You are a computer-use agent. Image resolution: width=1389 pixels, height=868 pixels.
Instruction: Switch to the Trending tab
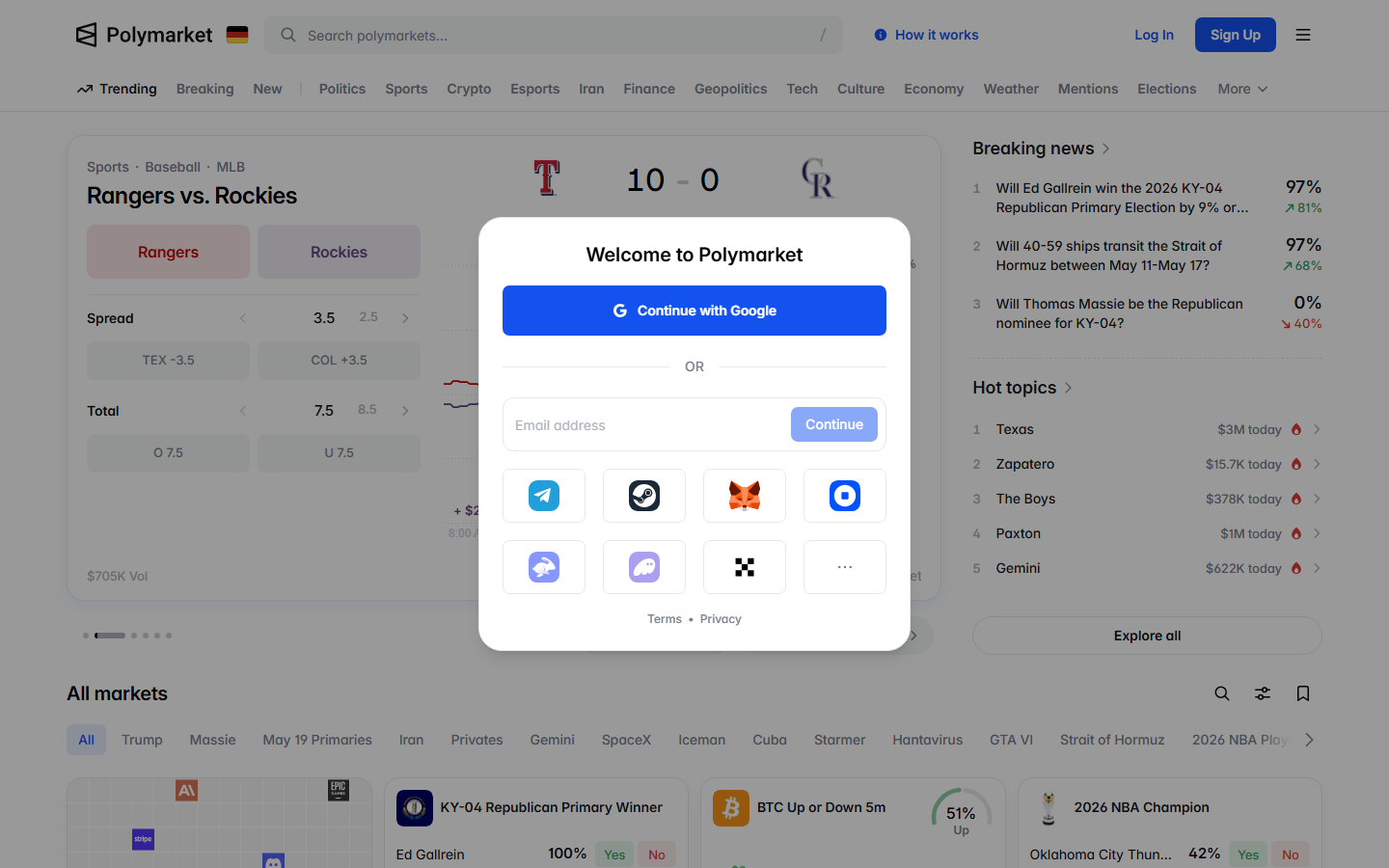(117, 89)
